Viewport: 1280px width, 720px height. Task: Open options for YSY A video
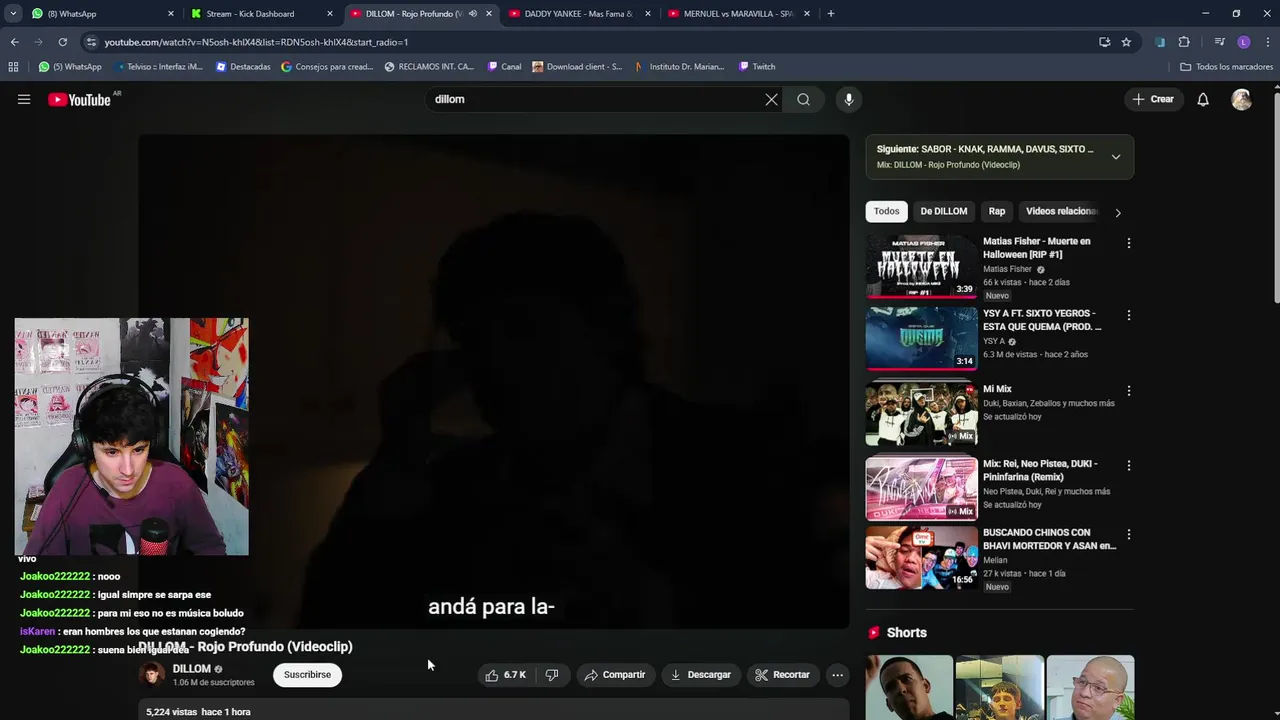point(1128,315)
